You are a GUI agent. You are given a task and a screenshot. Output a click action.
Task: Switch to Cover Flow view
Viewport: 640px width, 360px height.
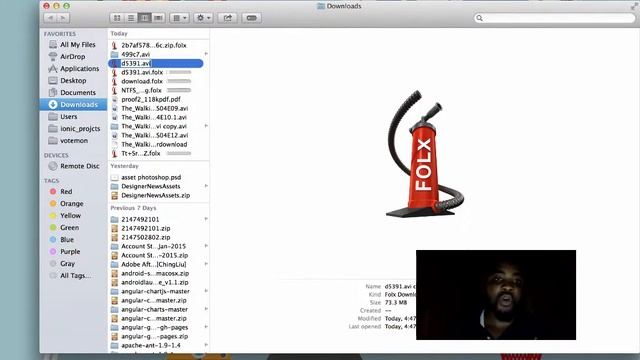[x=158, y=18]
